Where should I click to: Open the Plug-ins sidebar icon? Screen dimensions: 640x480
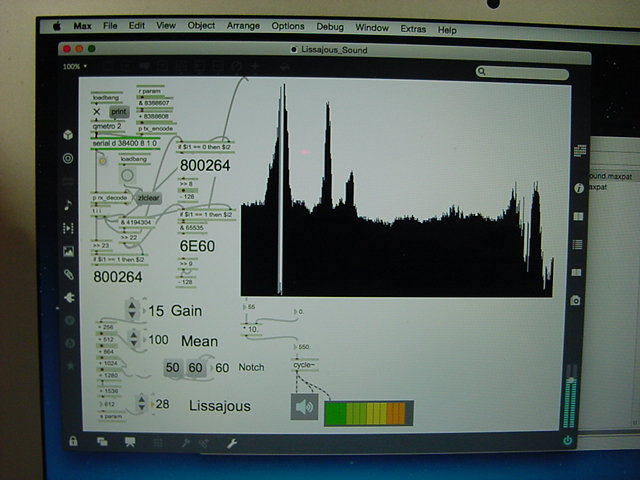(69, 298)
